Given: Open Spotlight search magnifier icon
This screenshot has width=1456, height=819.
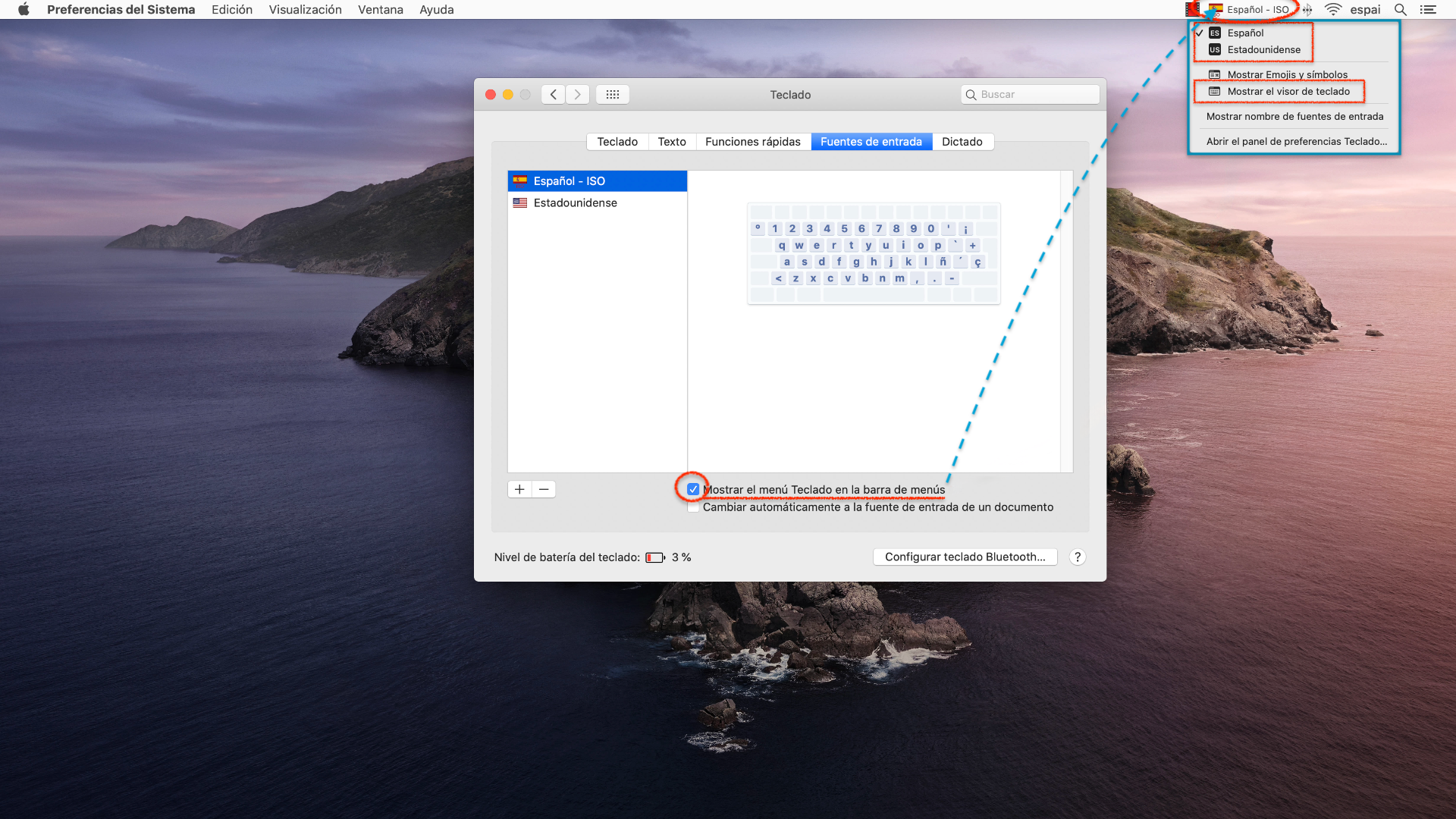Looking at the screenshot, I should 1400,10.
